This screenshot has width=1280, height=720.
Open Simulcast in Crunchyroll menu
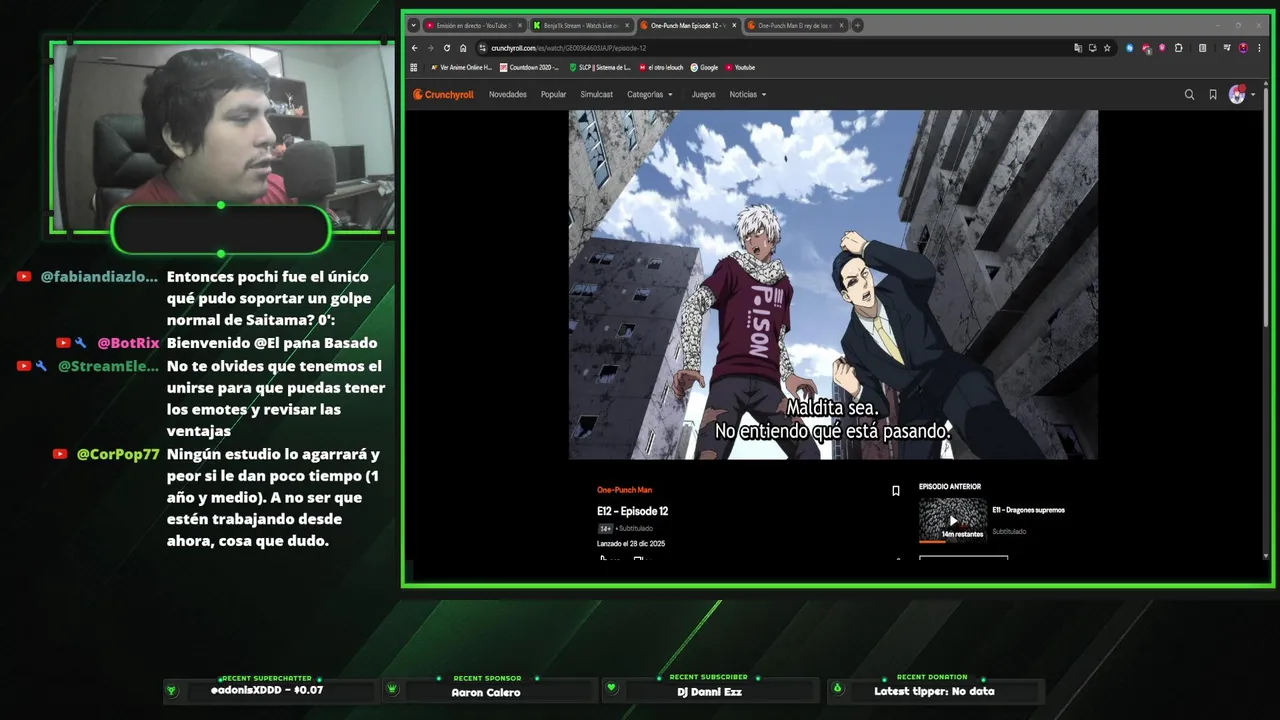click(x=597, y=95)
